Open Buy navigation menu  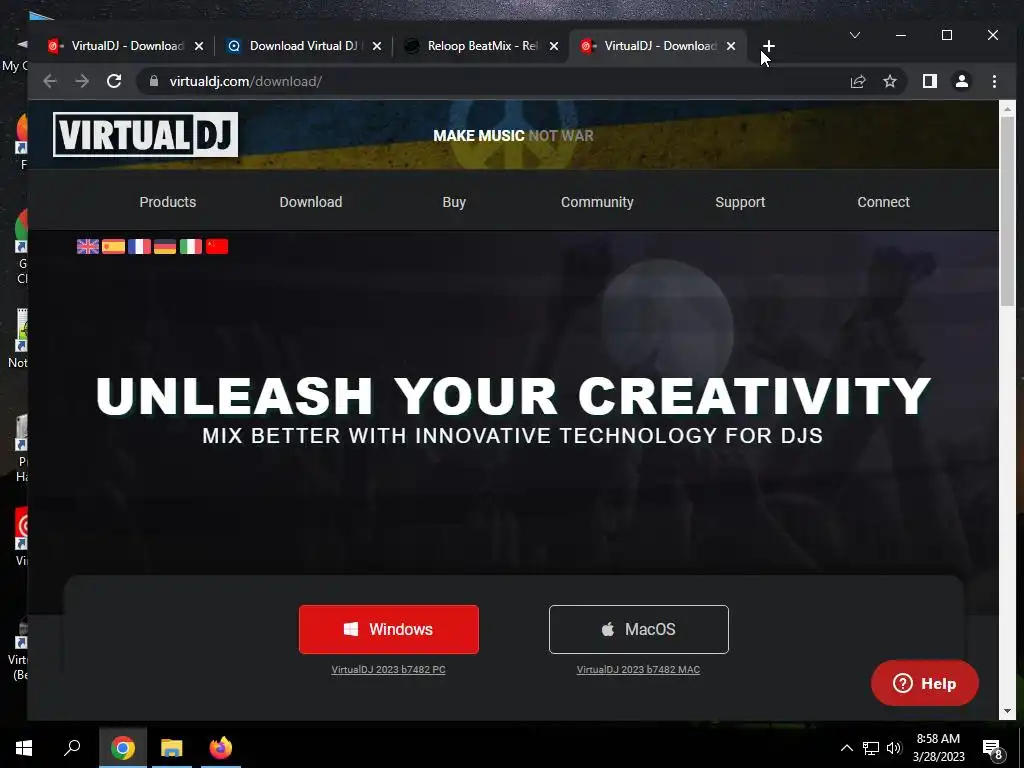tap(454, 202)
